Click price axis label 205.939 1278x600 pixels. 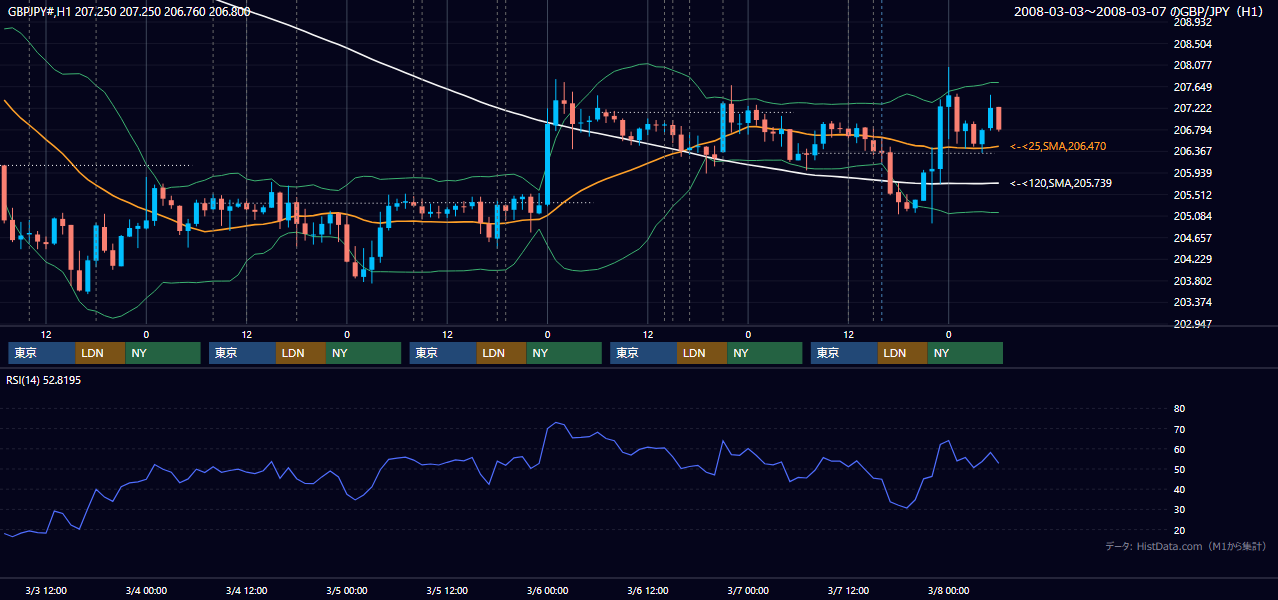pyautogui.click(x=1193, y=173)
